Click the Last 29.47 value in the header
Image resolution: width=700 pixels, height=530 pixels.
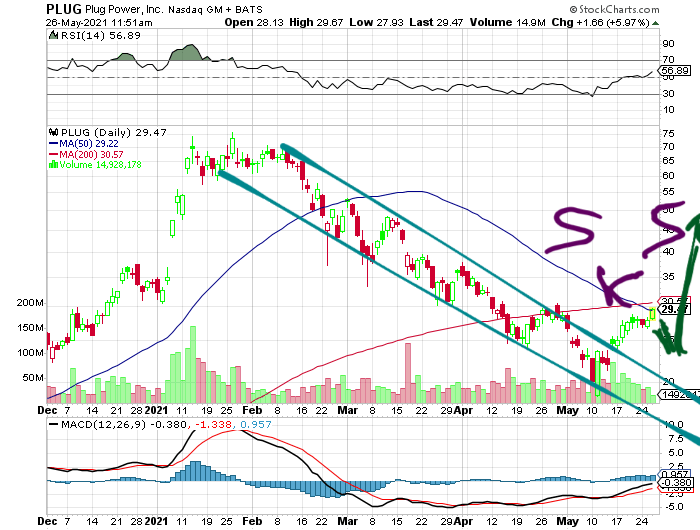click(436, 22)
